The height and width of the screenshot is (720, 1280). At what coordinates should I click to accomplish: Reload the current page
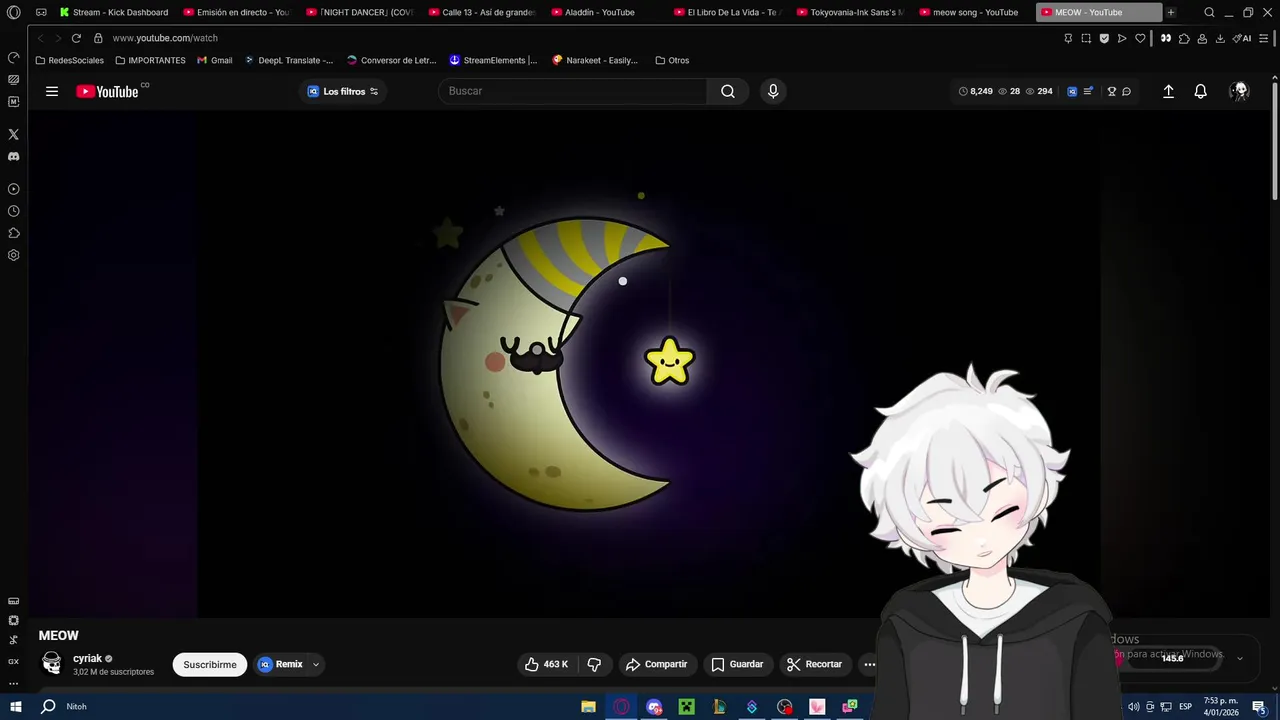coord(76,38)
